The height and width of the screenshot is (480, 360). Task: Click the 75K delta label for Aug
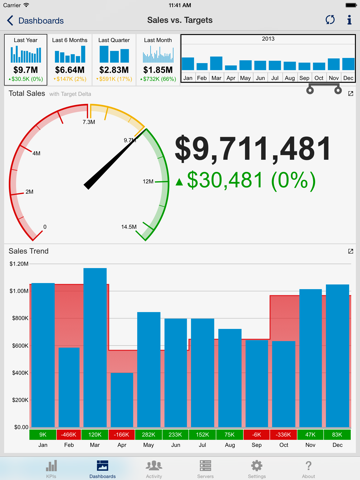click(230, 435)
